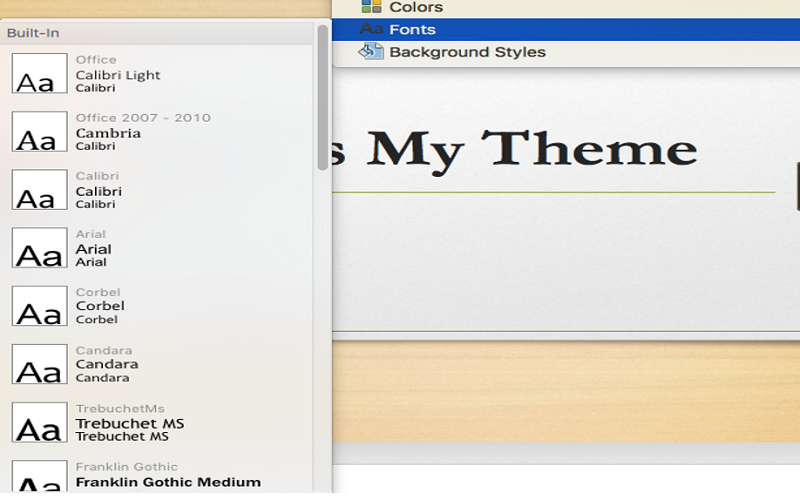Click the gray 'Office 2007 - 2010' label

pyautogui.click(x=143, y=118)
